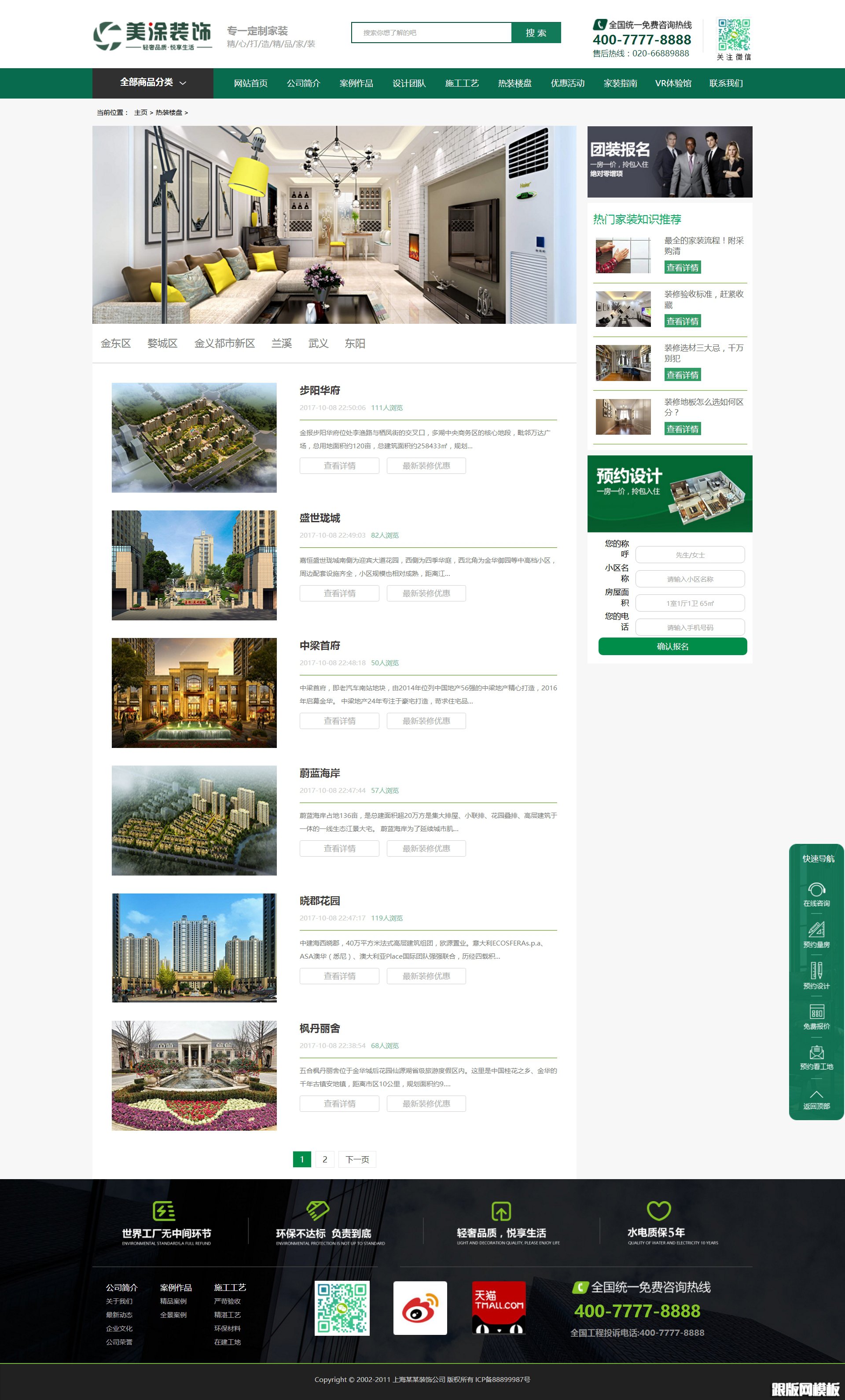Image resolution: width=845 pixels, height=1400 pixels.
Task: Click the Tmall logo icon in footer
Action: click(499, 1308)
